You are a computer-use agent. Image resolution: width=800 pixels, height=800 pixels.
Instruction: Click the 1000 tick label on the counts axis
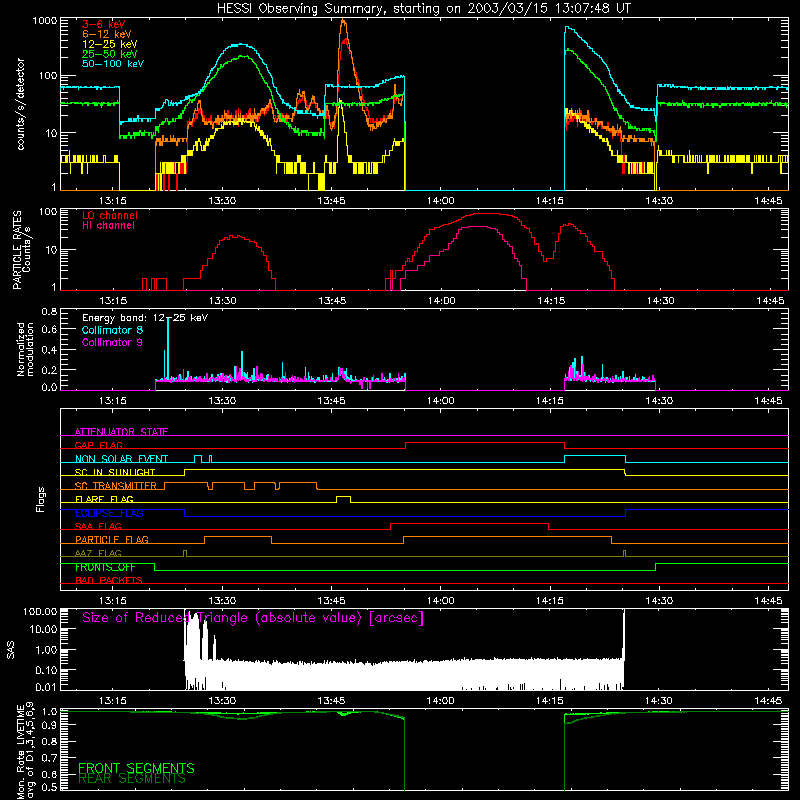coord(45,21)
